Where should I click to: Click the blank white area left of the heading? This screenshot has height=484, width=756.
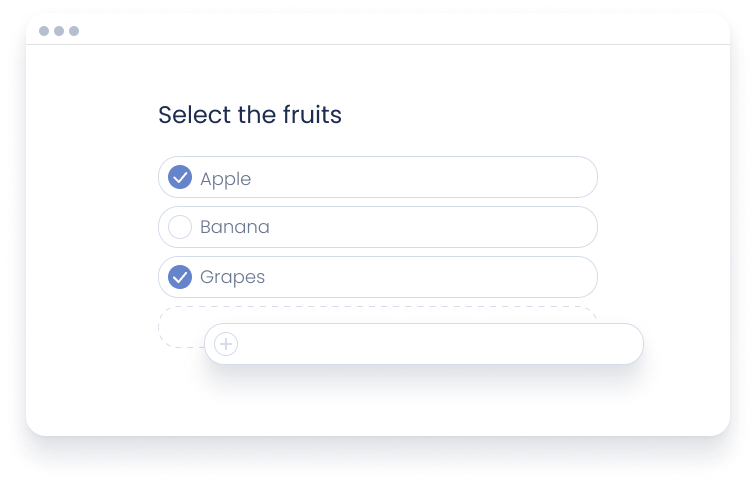(x=90, y=115)
